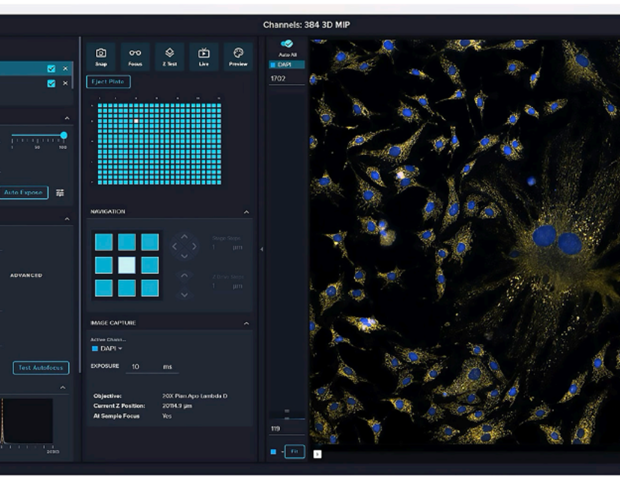Viewport: 620px width, 480px height.
Task: Select bottom-left field in navigation grid
Action: coord(104,288)
